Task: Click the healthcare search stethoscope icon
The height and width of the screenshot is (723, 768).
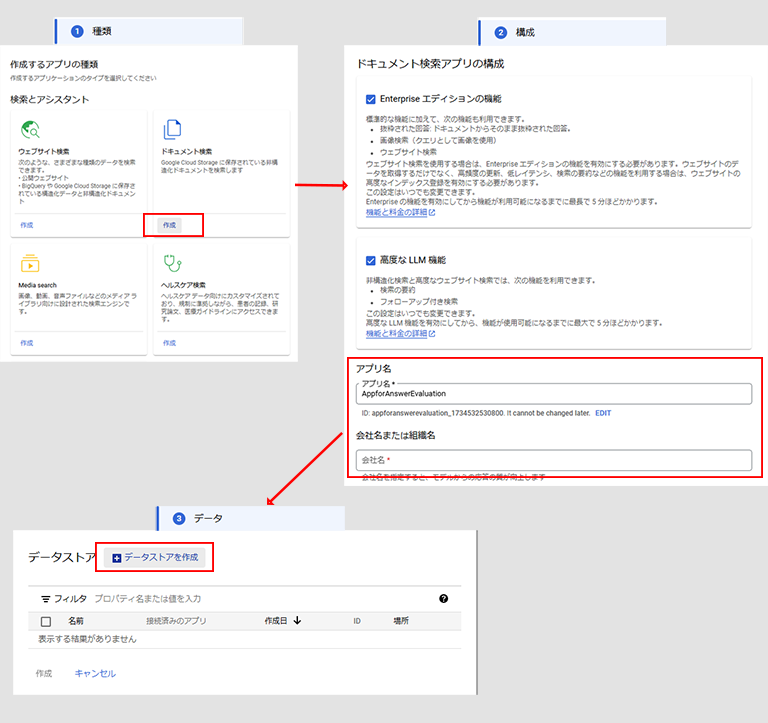Action: (172, 263)
